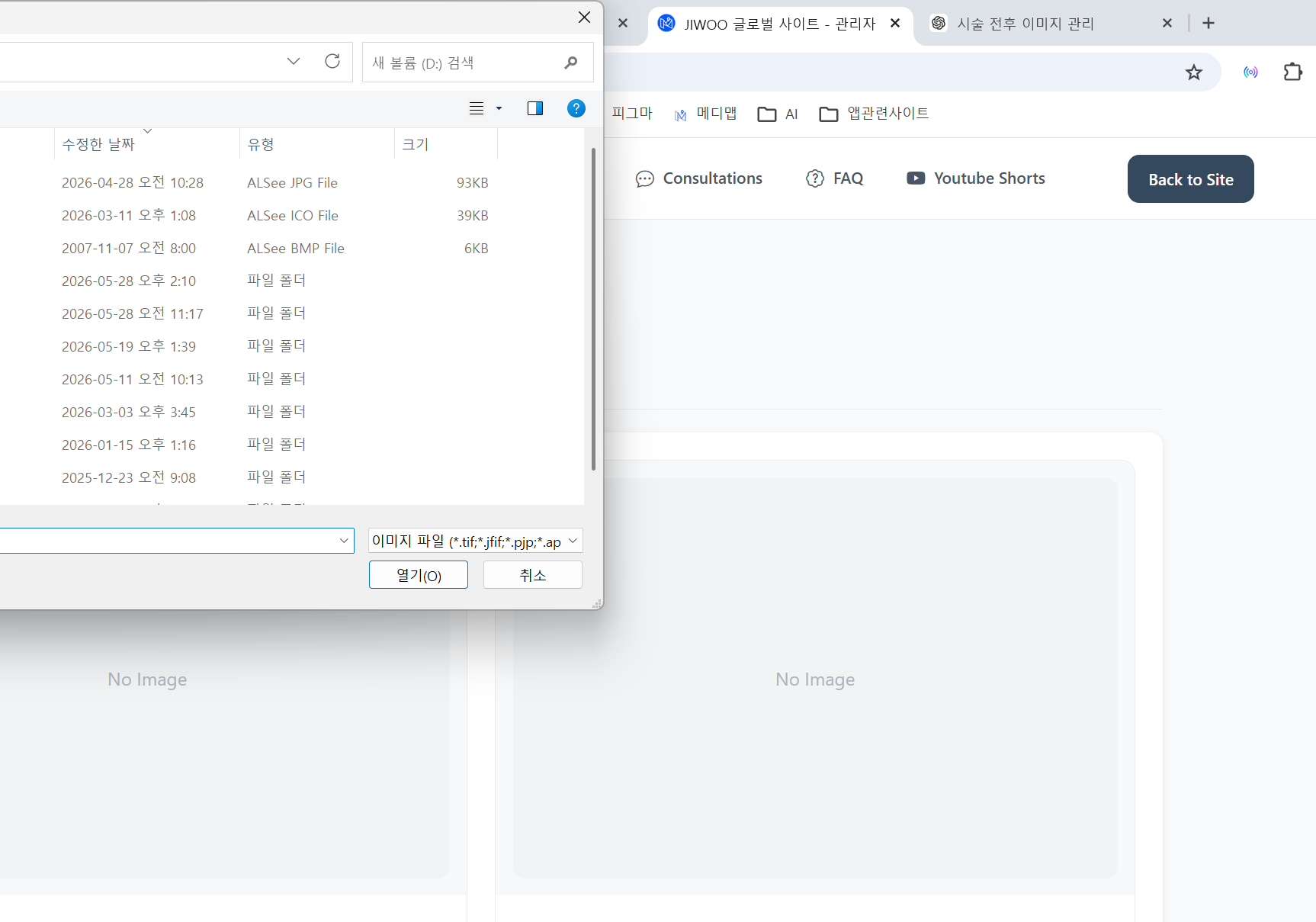Toggle the preview pane icon

(535, 108)
